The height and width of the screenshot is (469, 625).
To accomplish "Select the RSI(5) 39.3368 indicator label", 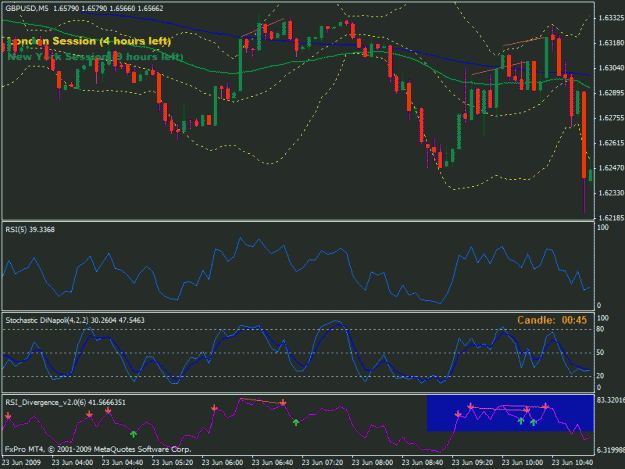I will [30, 230].
